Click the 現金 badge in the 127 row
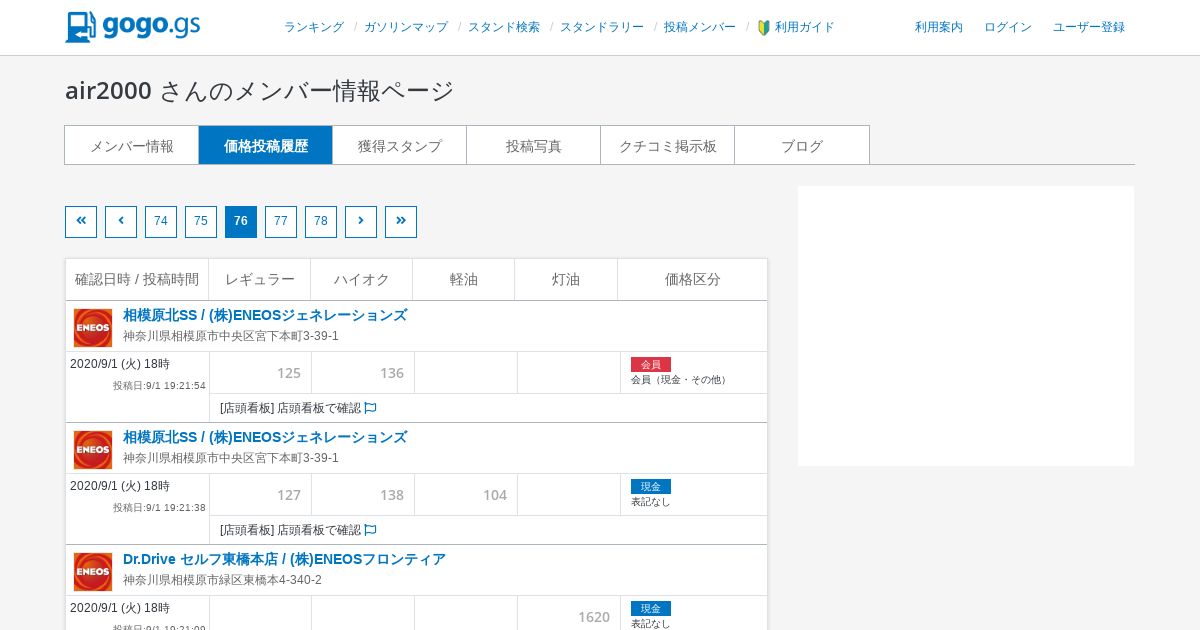 tap(651, 487)
